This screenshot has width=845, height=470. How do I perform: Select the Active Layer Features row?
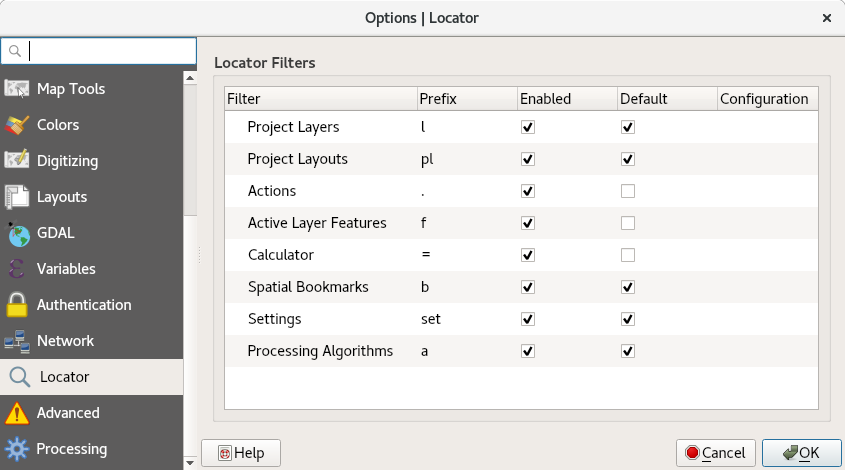click(x=521, y=223)
